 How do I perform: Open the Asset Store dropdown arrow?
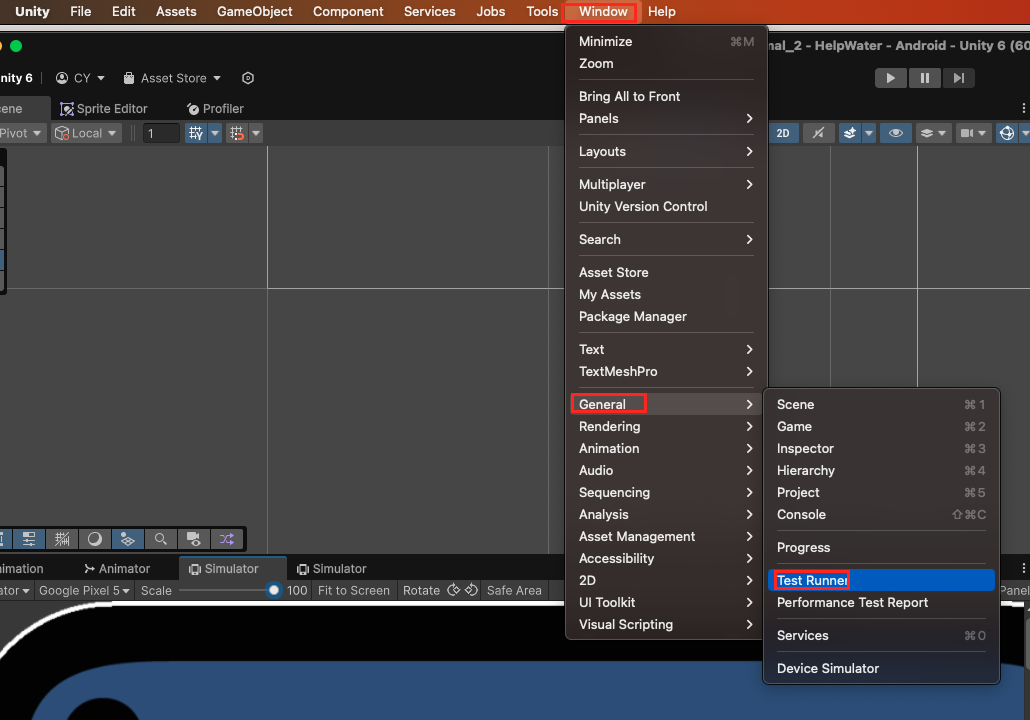point(217,78)
